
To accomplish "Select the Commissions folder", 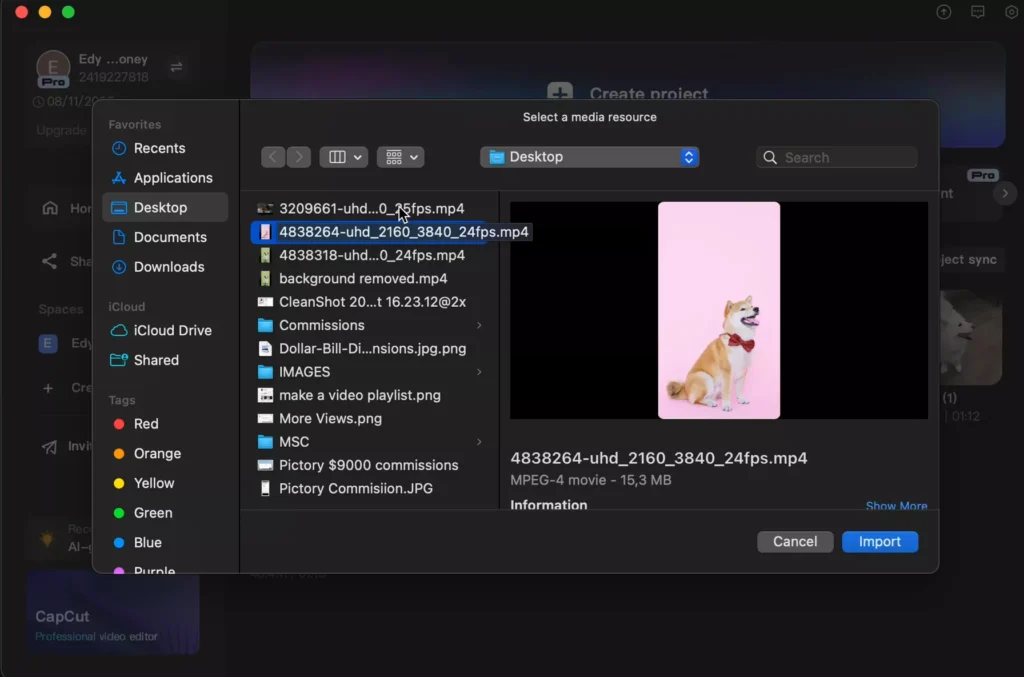I will (x=321, y=325).
